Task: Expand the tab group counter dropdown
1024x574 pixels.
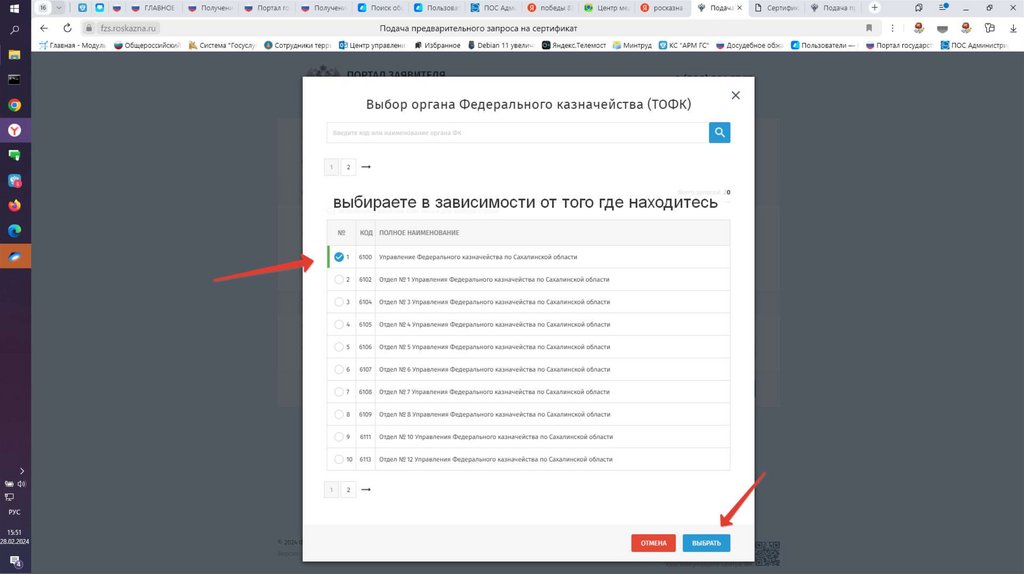Action: pyautogui.click(x=59, y=8)
